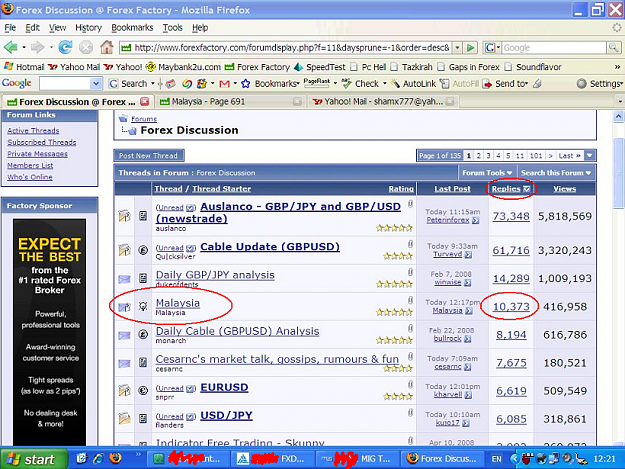Viewport: 625px width, 469px height.
Task: Open the Malaysia thread link
Action: tap(178, 303)
